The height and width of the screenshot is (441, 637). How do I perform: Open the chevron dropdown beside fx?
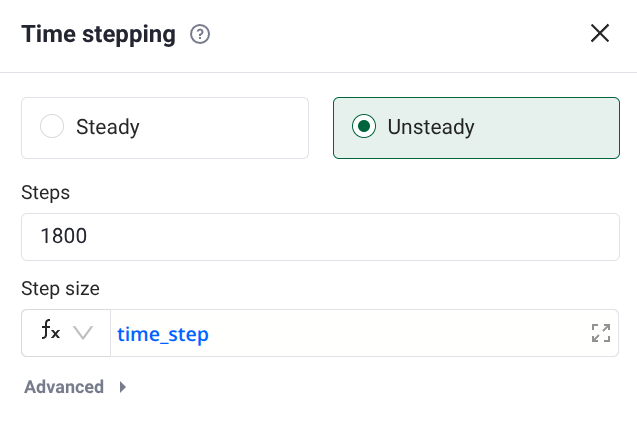83,333
